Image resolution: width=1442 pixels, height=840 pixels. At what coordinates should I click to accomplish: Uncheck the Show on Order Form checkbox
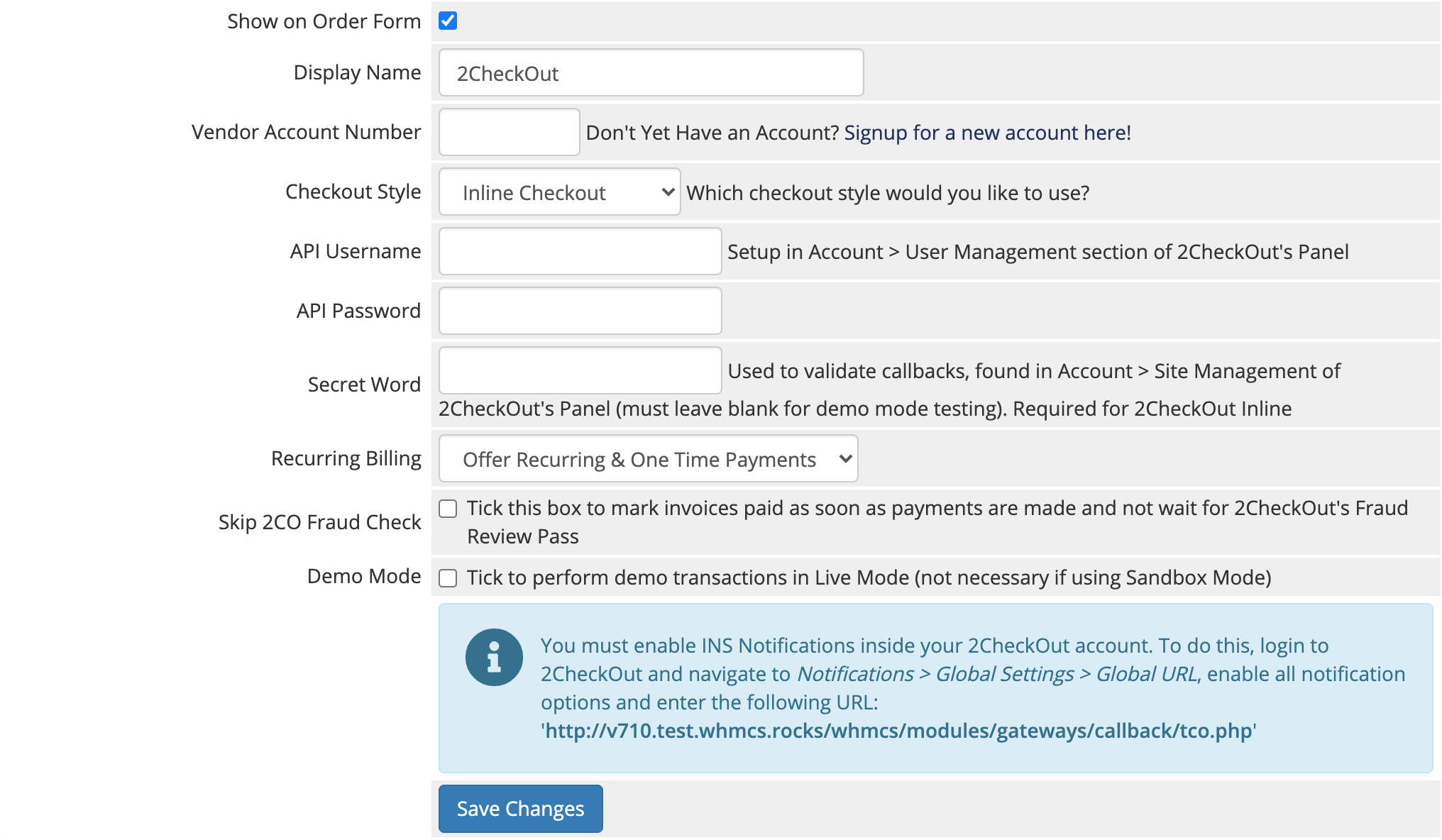(448, 21)
